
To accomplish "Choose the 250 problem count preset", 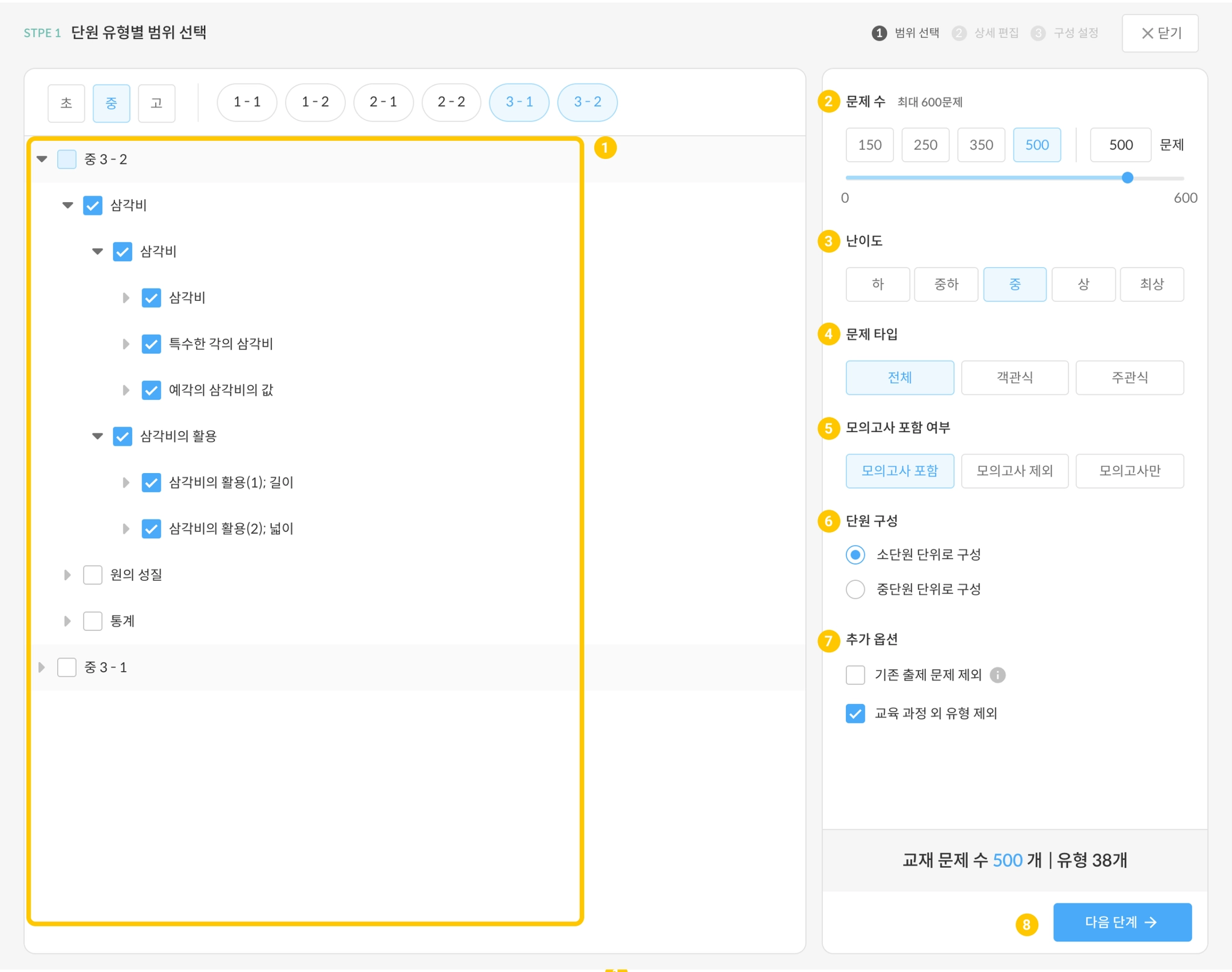I will tap(925, 144).
